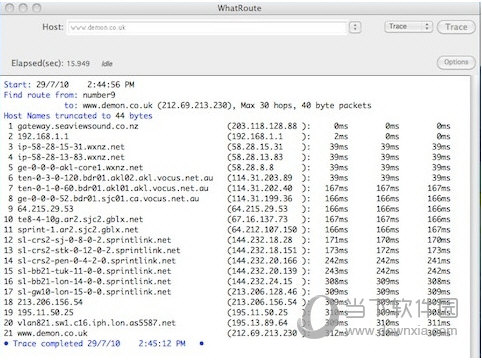Click IP address (64.212.107.150
Viewport: 482px width, 360px height.
pos(262,229)
